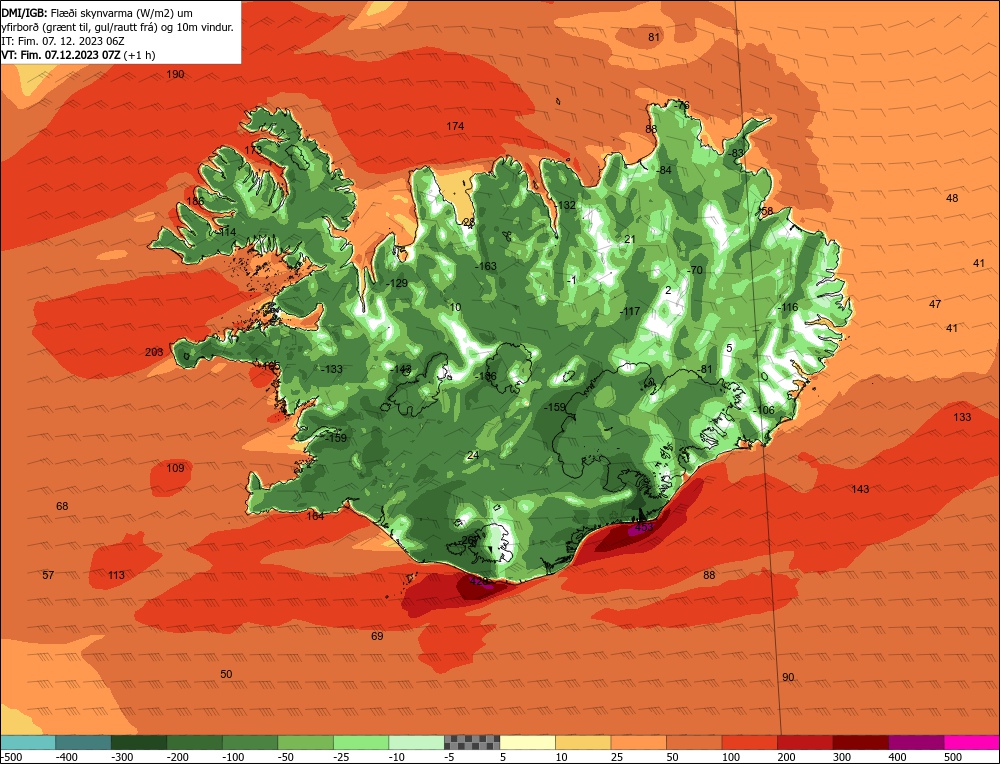Image resolution: width=1000 pixels, height=764 pixels.
Task: Click the map value 113
Action: 116,575
